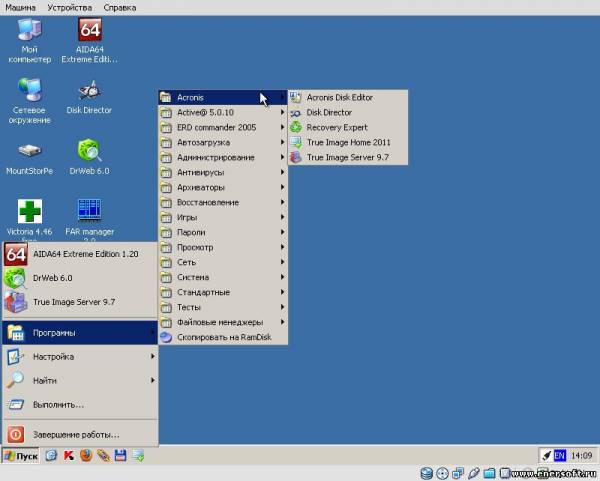Open Справка menu in VirtualBox menubar
Viewport: 600px width, 481px height.
[120, 8]
